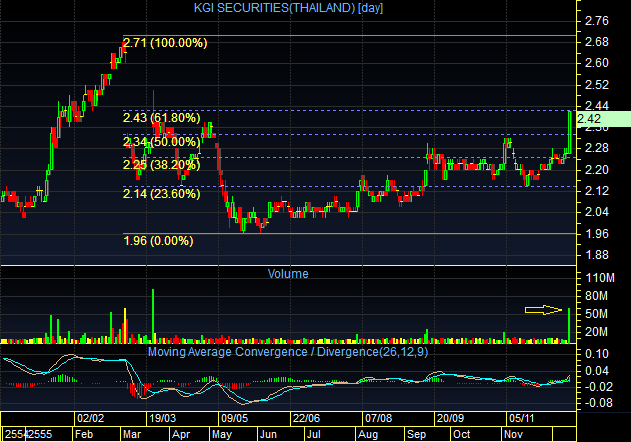Click the -0.08 MACD axis value
Viewport: 631px width, 442px height.
coord(598,403)
